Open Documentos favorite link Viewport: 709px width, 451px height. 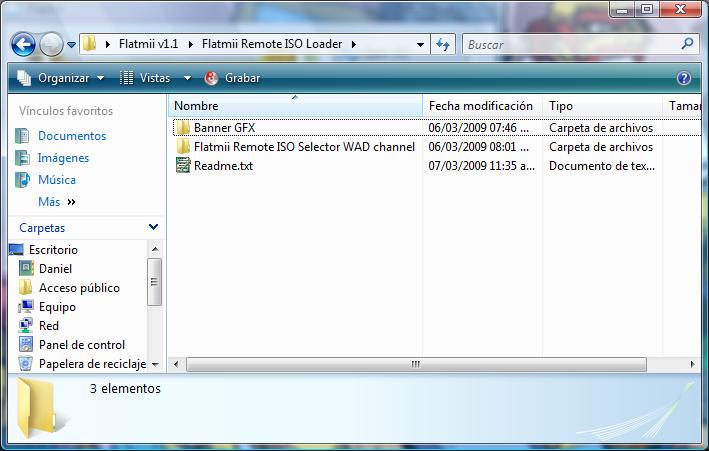[x=72, y=136]
